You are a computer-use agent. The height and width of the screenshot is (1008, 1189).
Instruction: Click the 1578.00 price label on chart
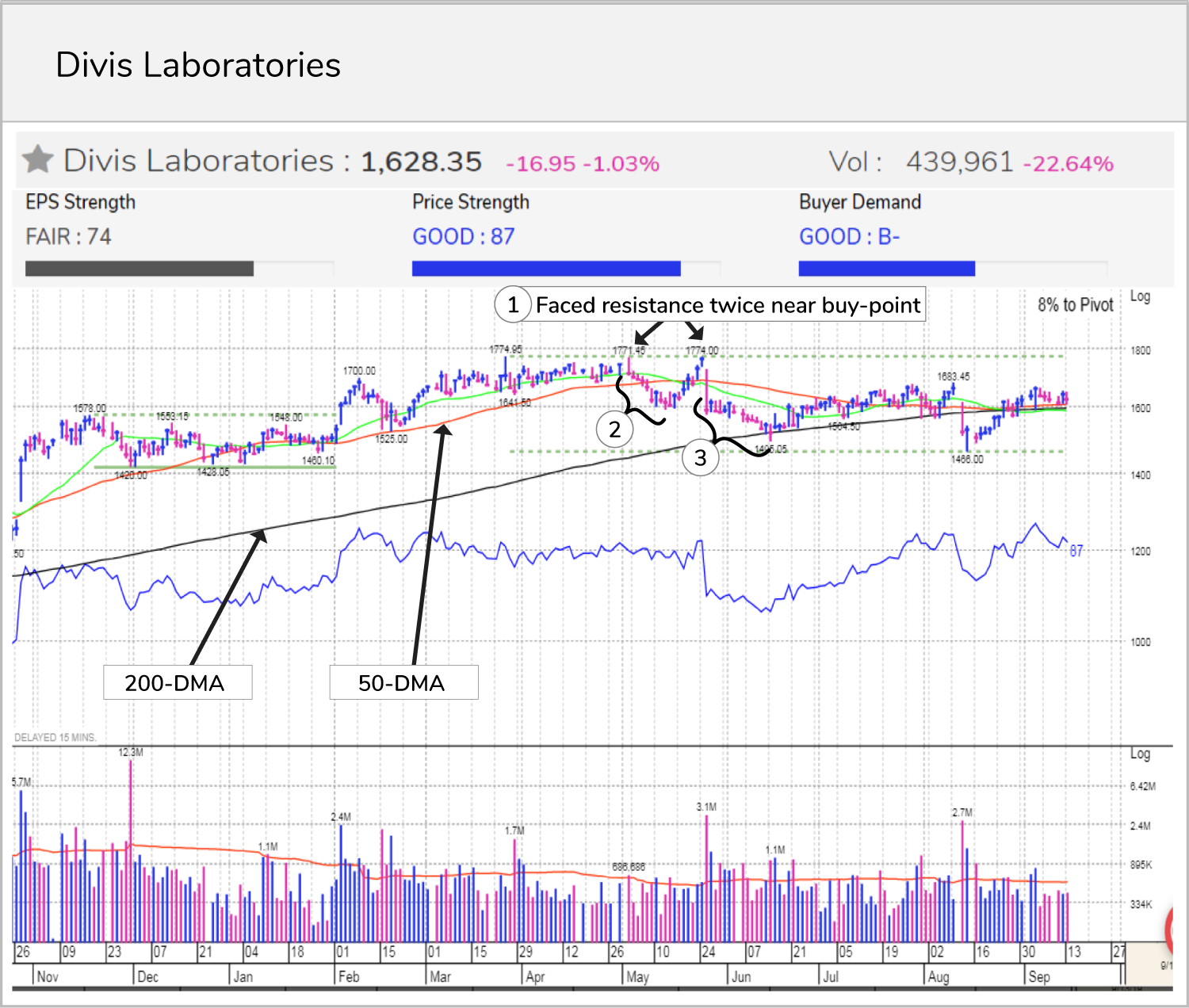click(x=90, y=408)
